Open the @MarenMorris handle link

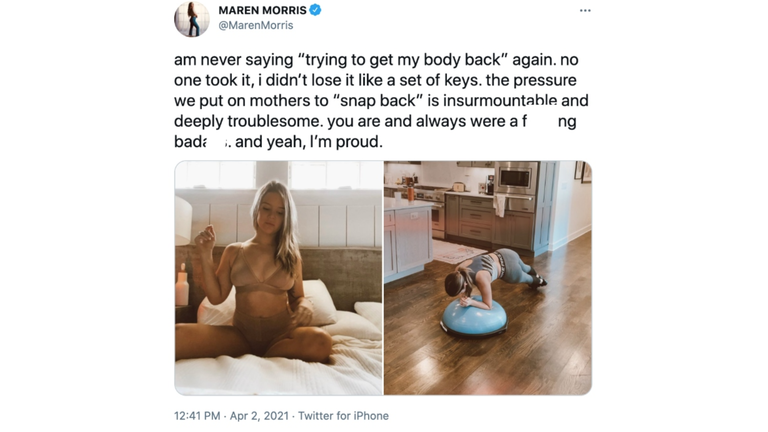[x=256, y=25]
